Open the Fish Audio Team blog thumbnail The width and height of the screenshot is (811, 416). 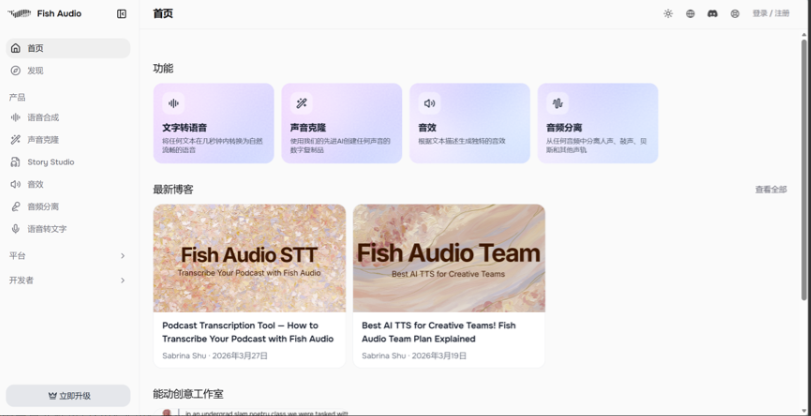click(x=449, y=258)
